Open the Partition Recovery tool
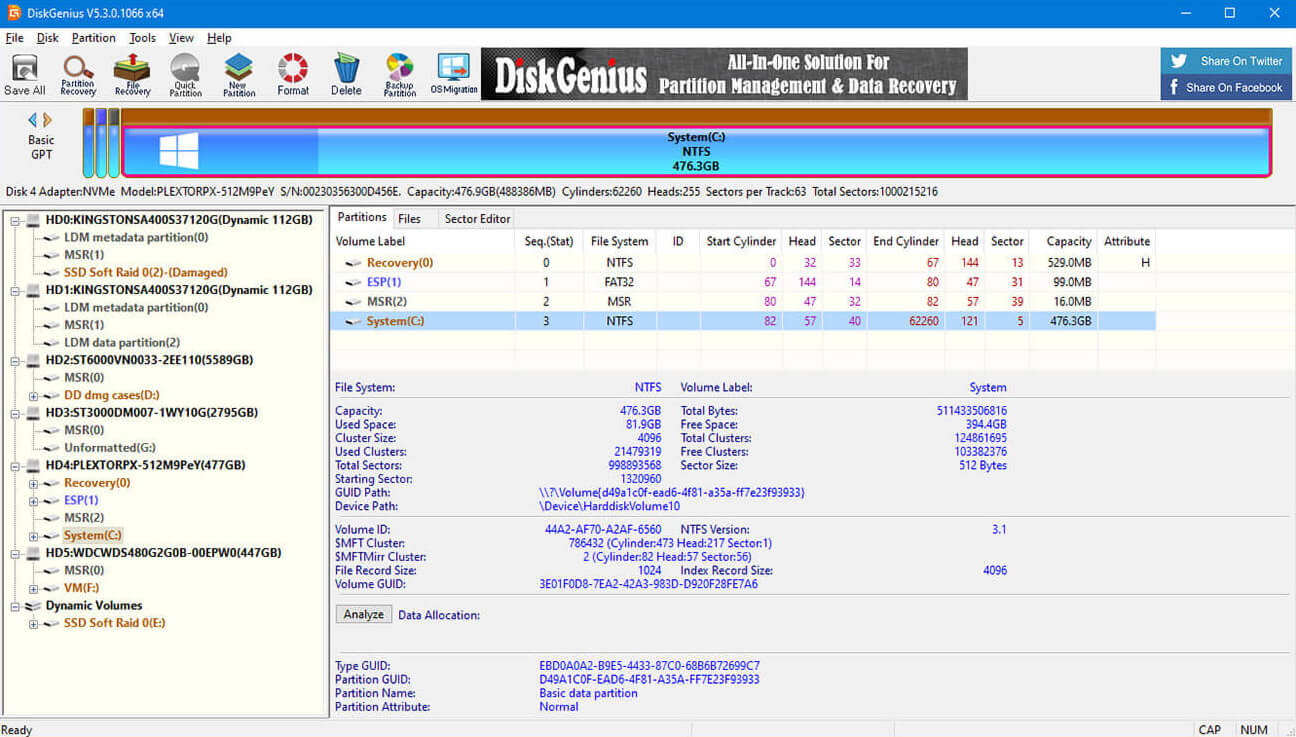The image size is (1296, 737). pos(77,73)
